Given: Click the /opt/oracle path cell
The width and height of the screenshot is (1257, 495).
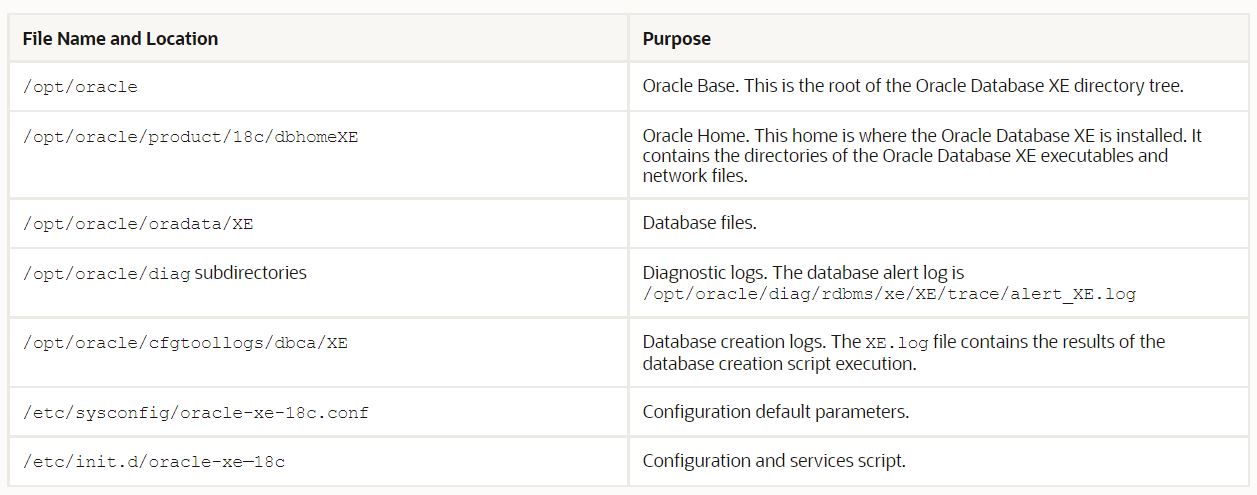Looking at the screenshot, I should point(80,87).
